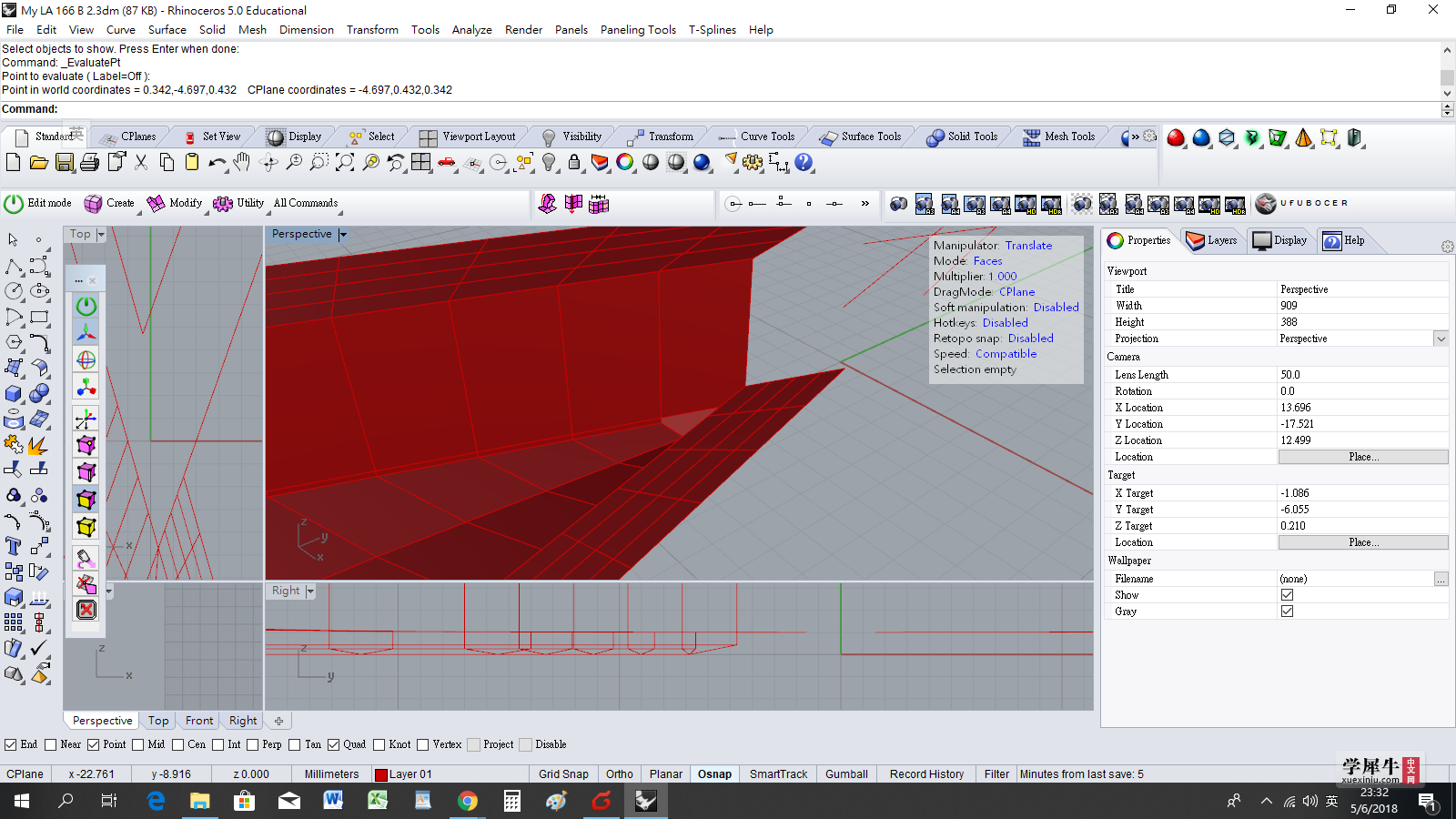
Task: Toggle Ortho in status bar
Action: (x=620, y=774)
